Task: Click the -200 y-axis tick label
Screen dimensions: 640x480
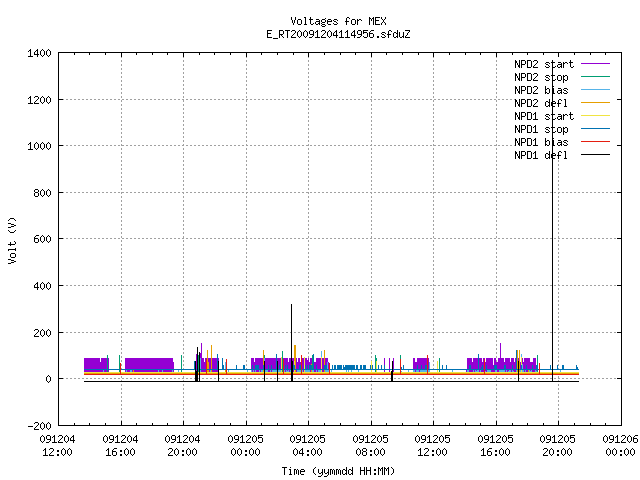Action: coord(40,426)
